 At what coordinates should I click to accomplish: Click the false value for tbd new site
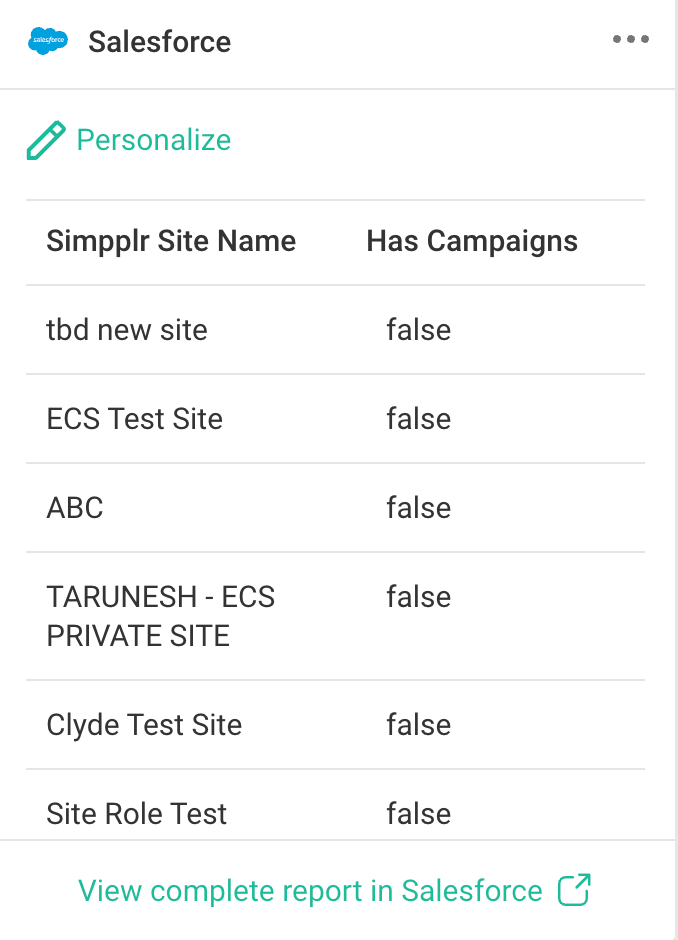click(418, 330)
